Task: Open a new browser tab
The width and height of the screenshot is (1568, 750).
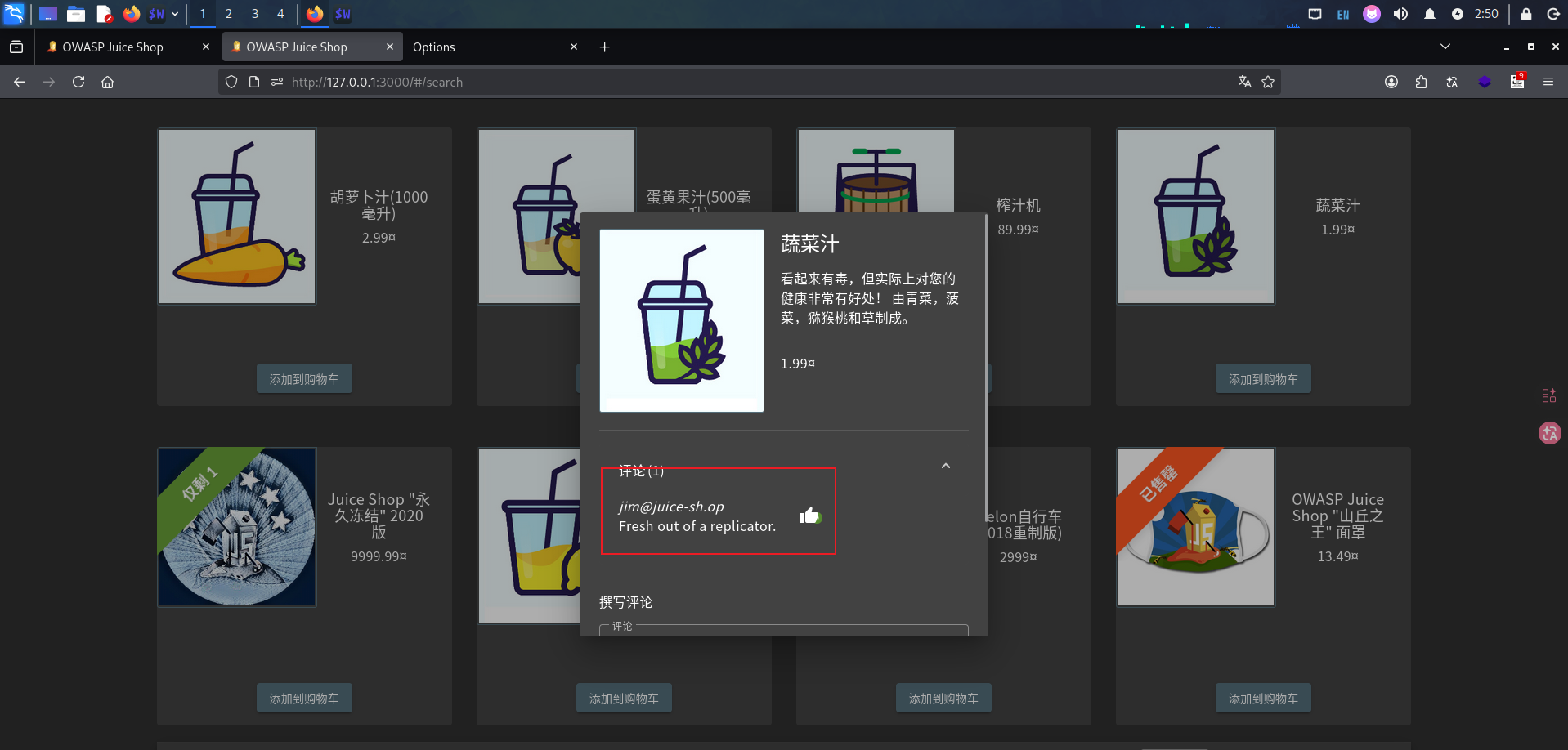Action: coord(605,47)
